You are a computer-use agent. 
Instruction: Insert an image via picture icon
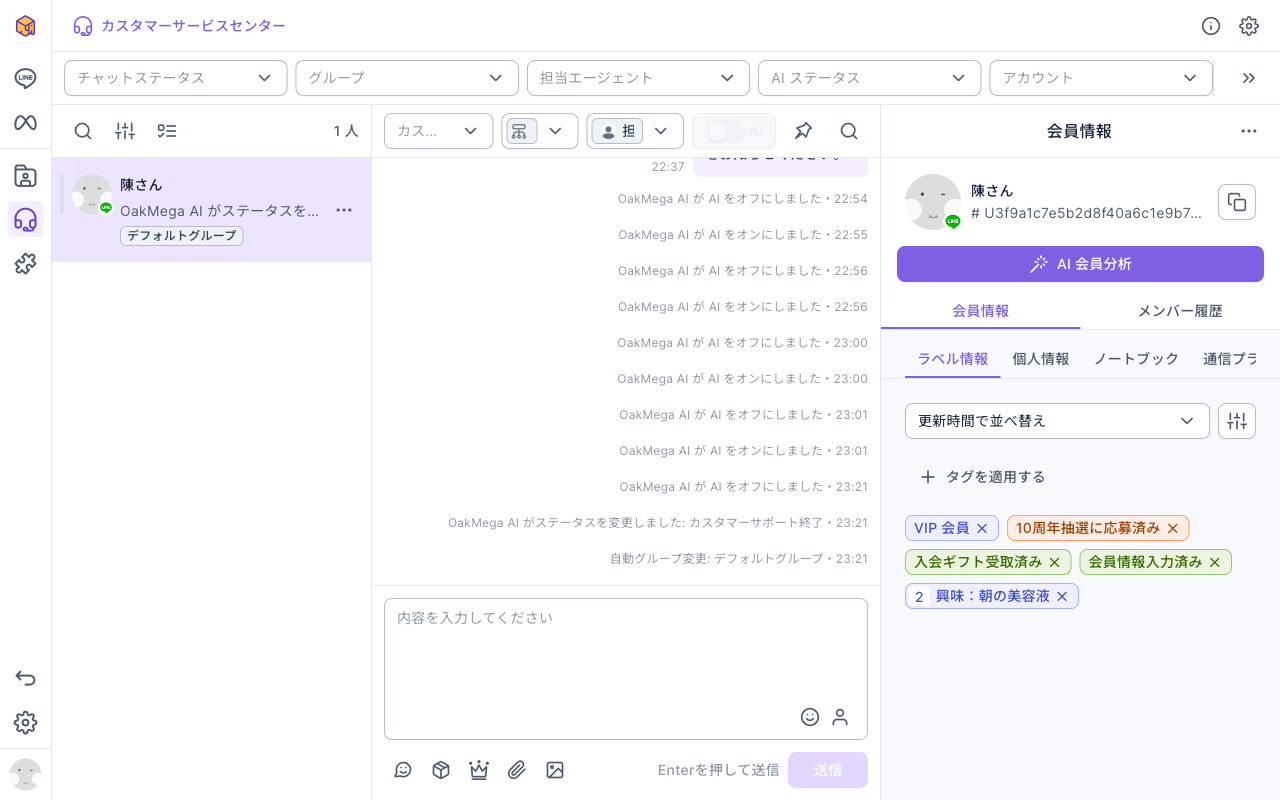(555, 770)
